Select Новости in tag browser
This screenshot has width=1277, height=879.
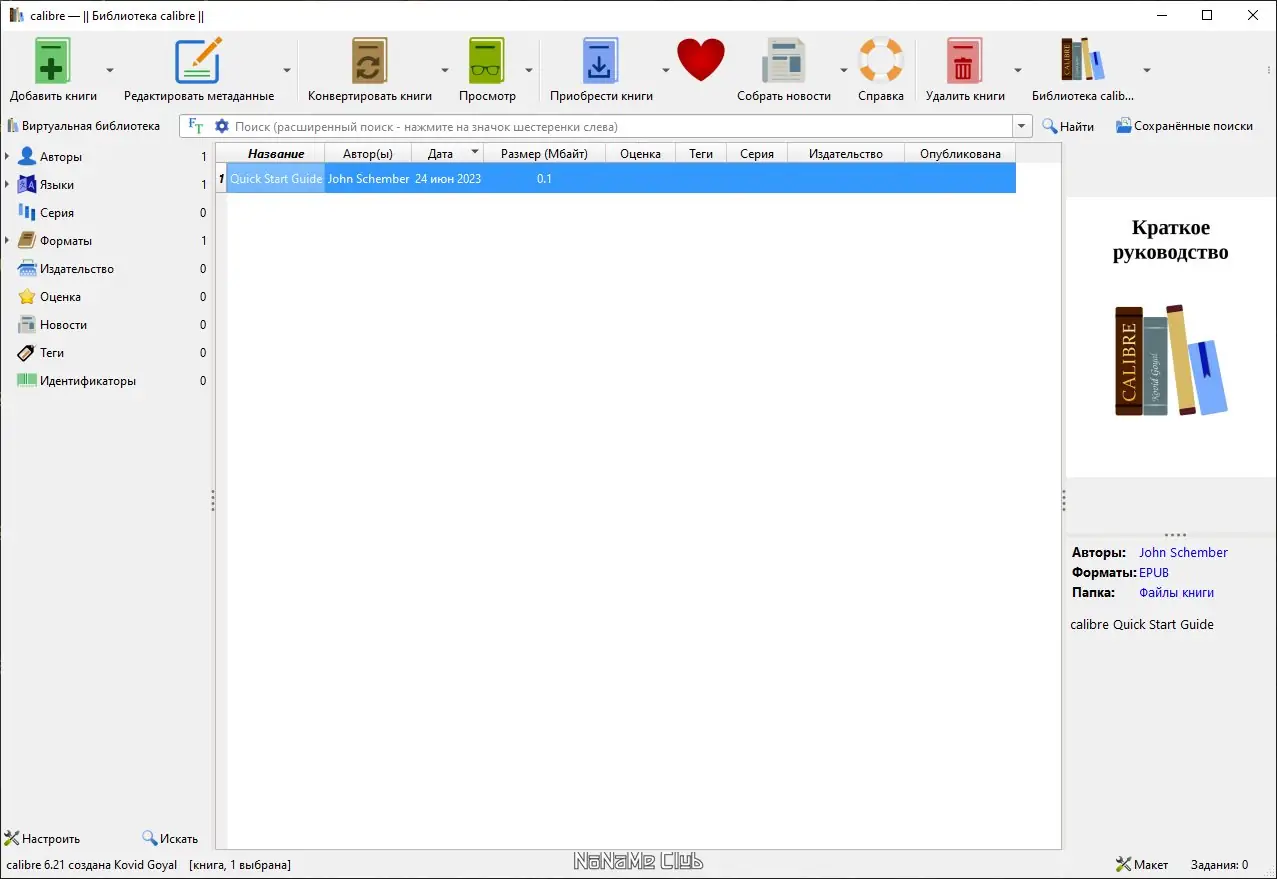coord(63,325)
